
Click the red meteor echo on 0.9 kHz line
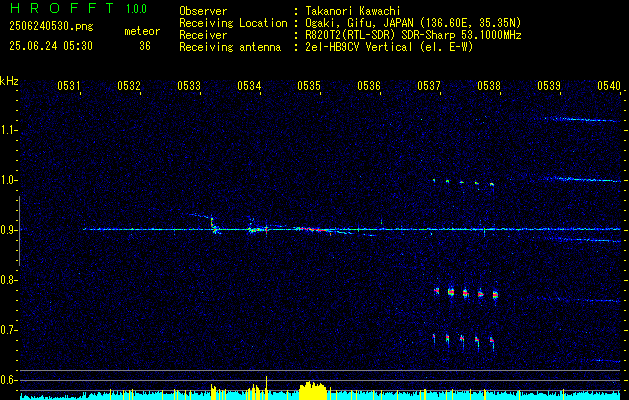coord(314,229)
